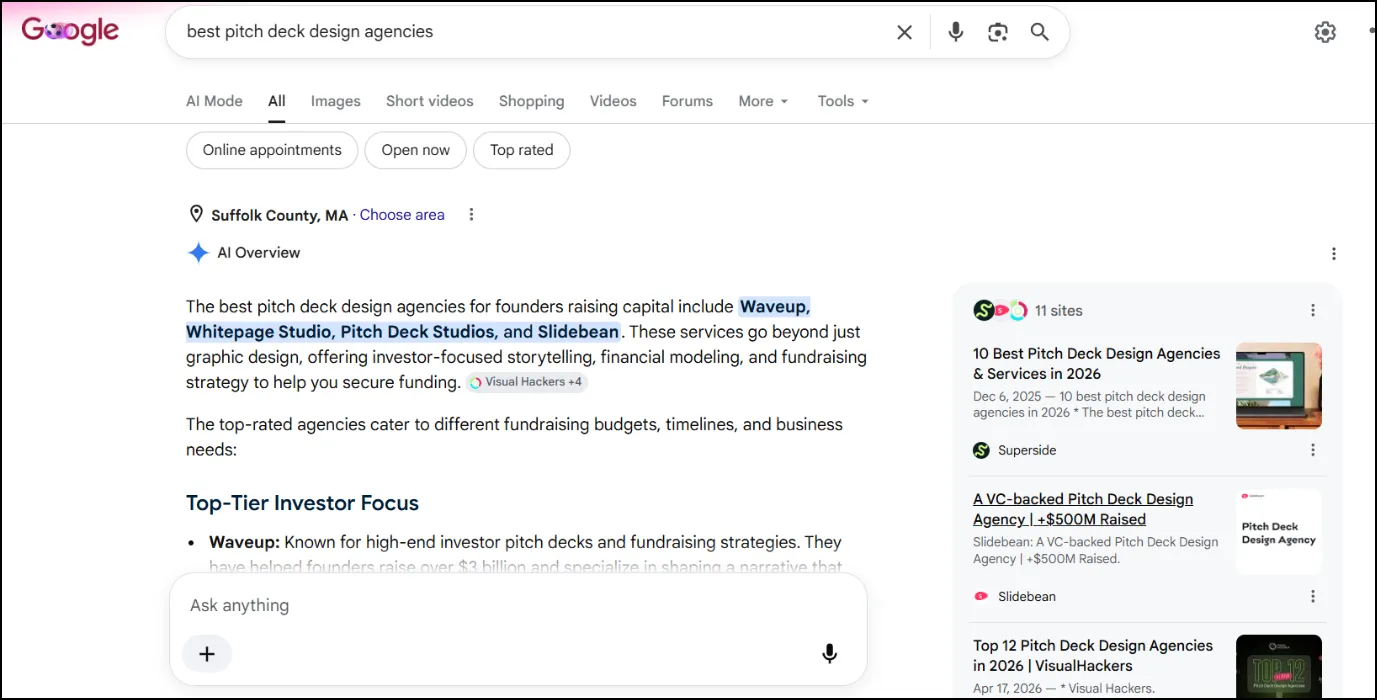Click the VisualHackers Top 12 thumbnail

click(1279, 666)
